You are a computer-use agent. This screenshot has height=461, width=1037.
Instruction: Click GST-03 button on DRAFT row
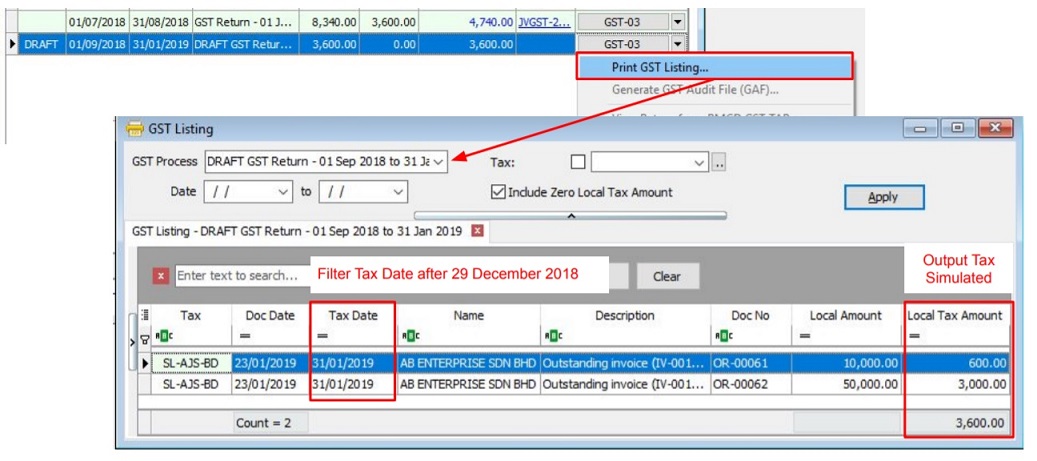(x=622, y=44)
